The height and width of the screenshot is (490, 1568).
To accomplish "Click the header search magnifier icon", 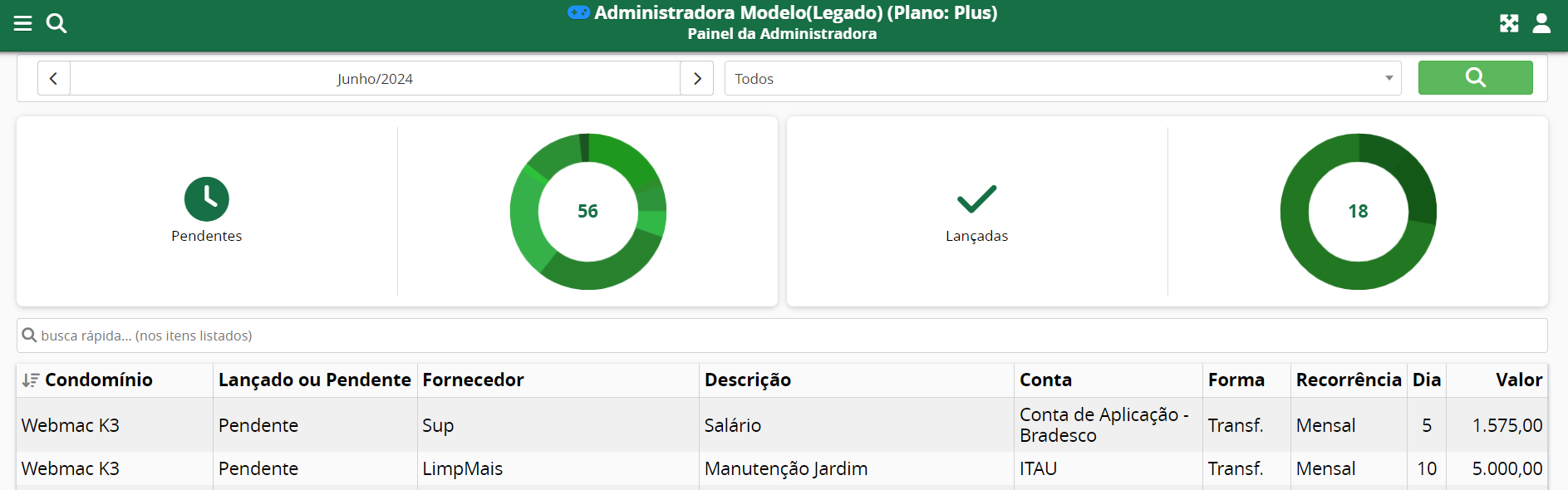I will point(56,23).
